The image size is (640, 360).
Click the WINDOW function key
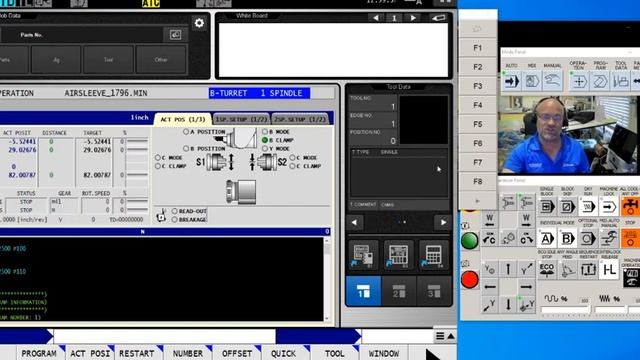pyautogui.click(x=384, y=353)
